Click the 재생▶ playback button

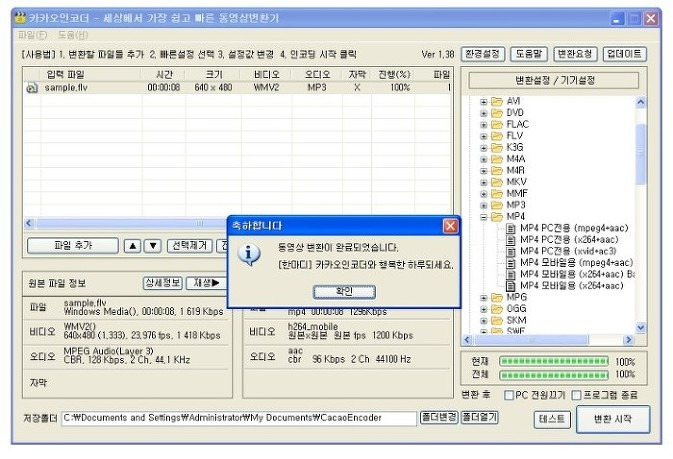[x=206, y=283]
